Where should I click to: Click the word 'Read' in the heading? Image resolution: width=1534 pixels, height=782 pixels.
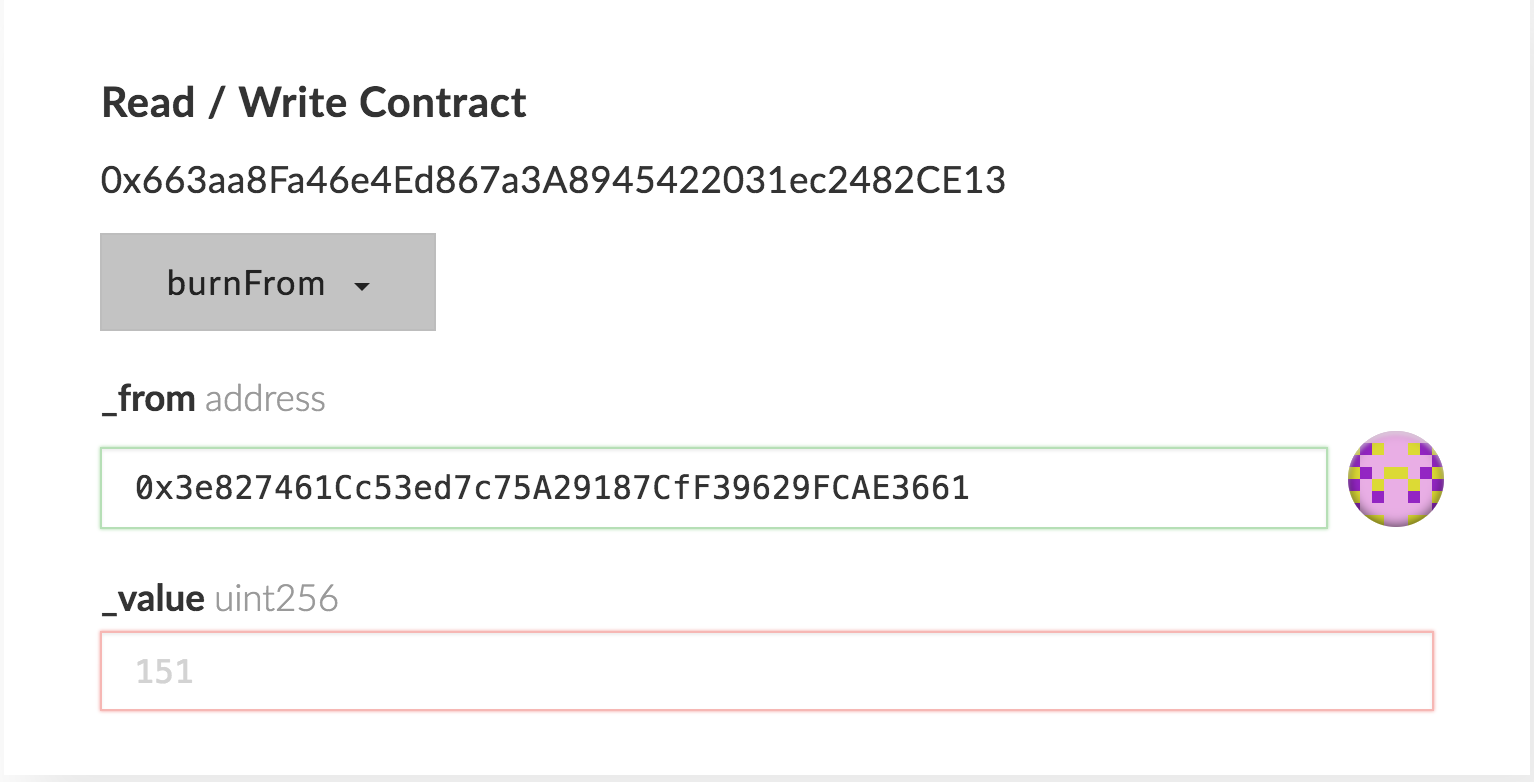[148, 103]
